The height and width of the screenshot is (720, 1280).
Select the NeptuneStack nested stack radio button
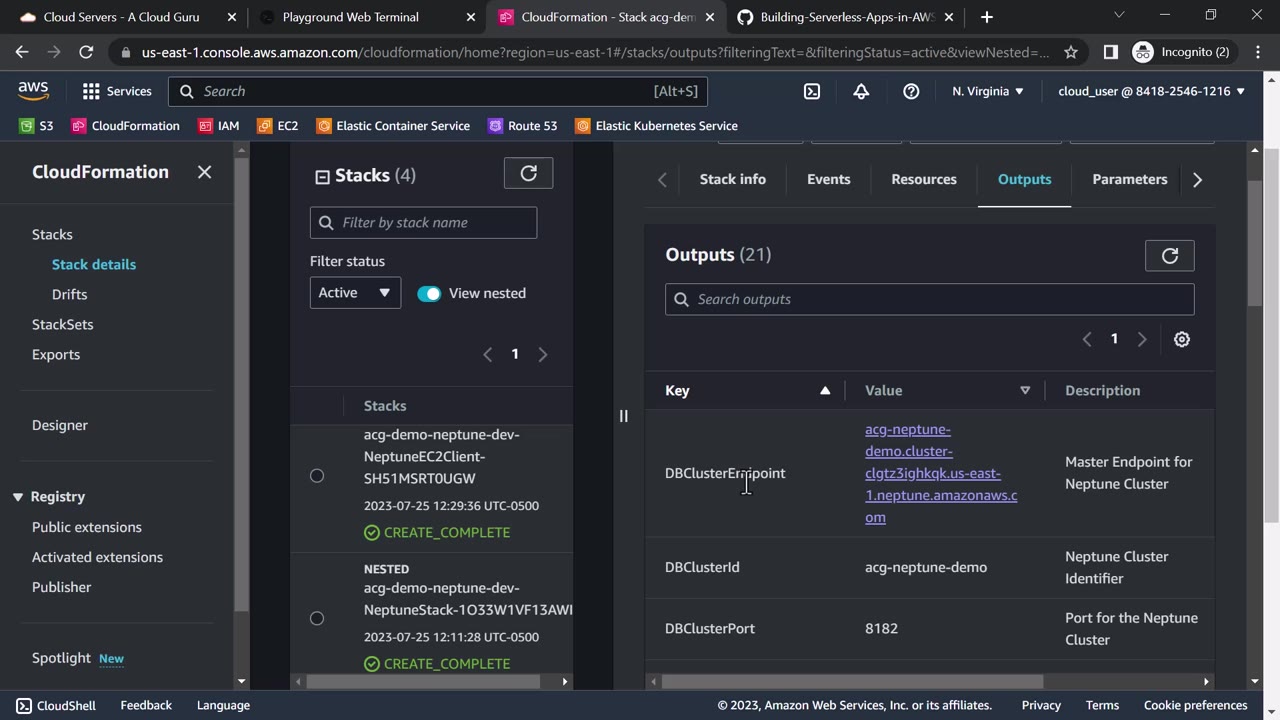coord(317,618)
